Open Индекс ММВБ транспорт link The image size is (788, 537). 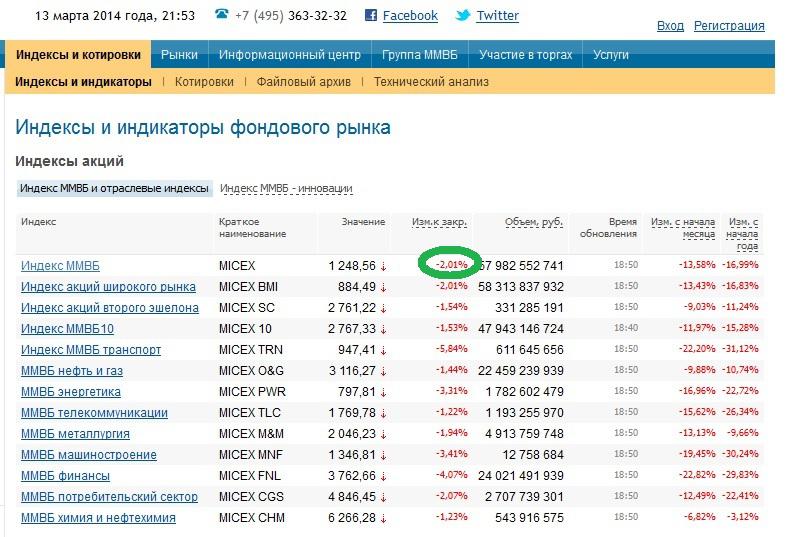coord(91,350)
